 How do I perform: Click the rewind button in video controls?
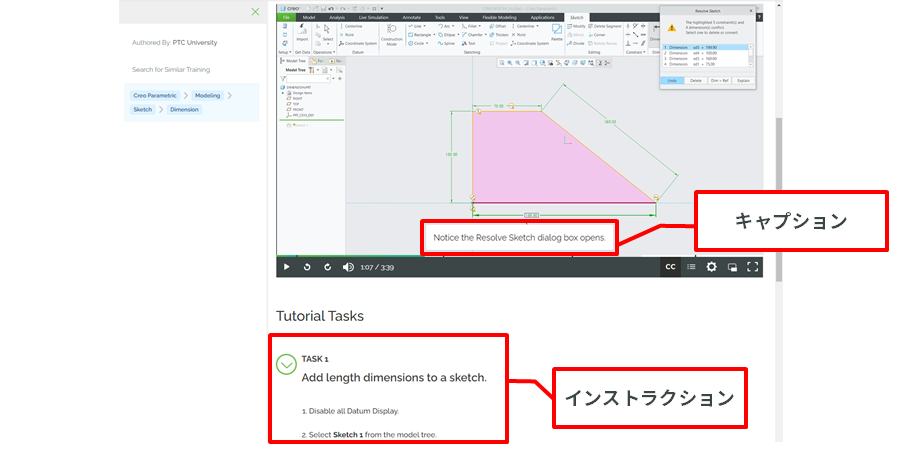coord(307,267)
